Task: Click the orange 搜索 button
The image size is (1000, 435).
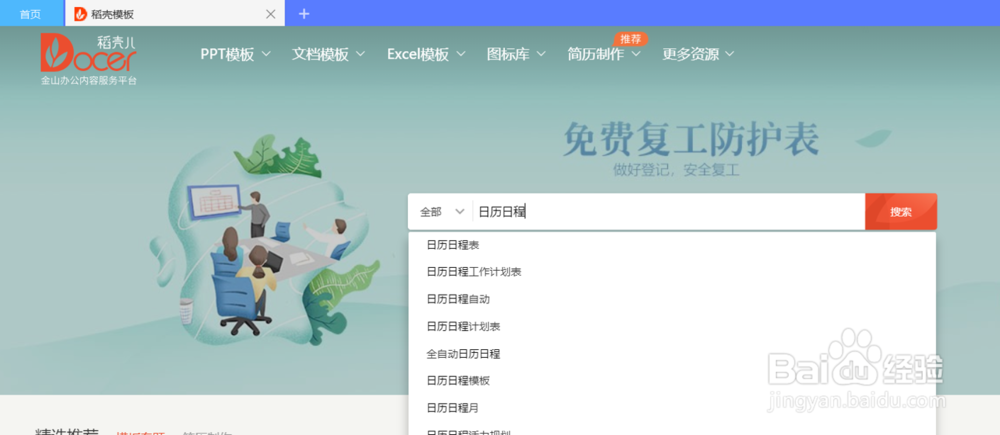Action: [901, 212]
